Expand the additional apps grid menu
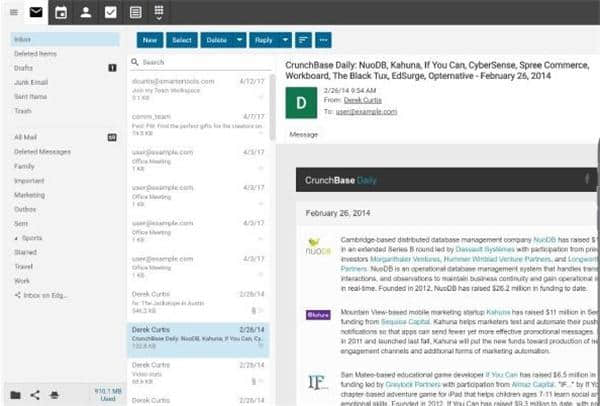600x406 pixels. click(160, 12)
